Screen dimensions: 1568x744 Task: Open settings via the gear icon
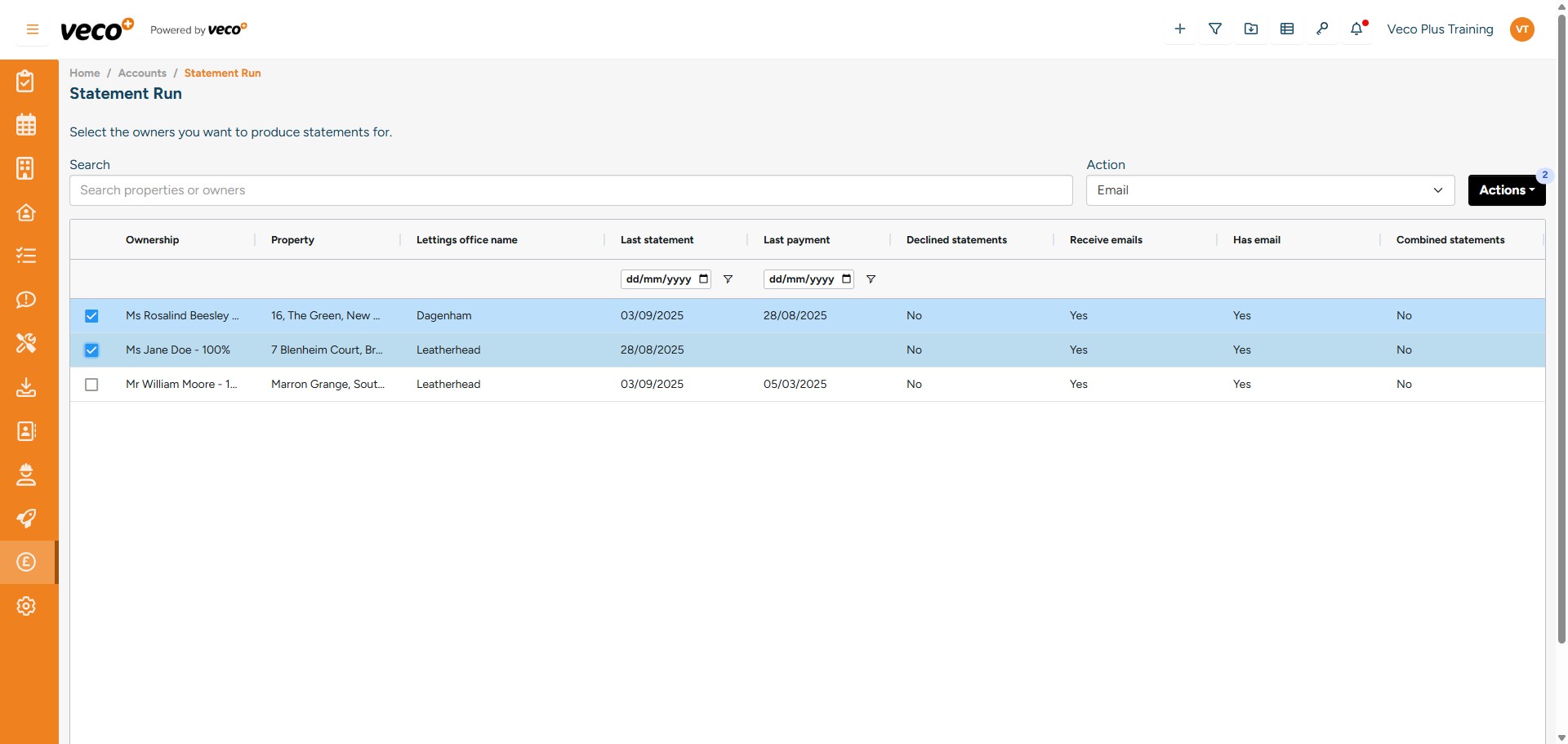pyautogui.click(x=26, y=606)
